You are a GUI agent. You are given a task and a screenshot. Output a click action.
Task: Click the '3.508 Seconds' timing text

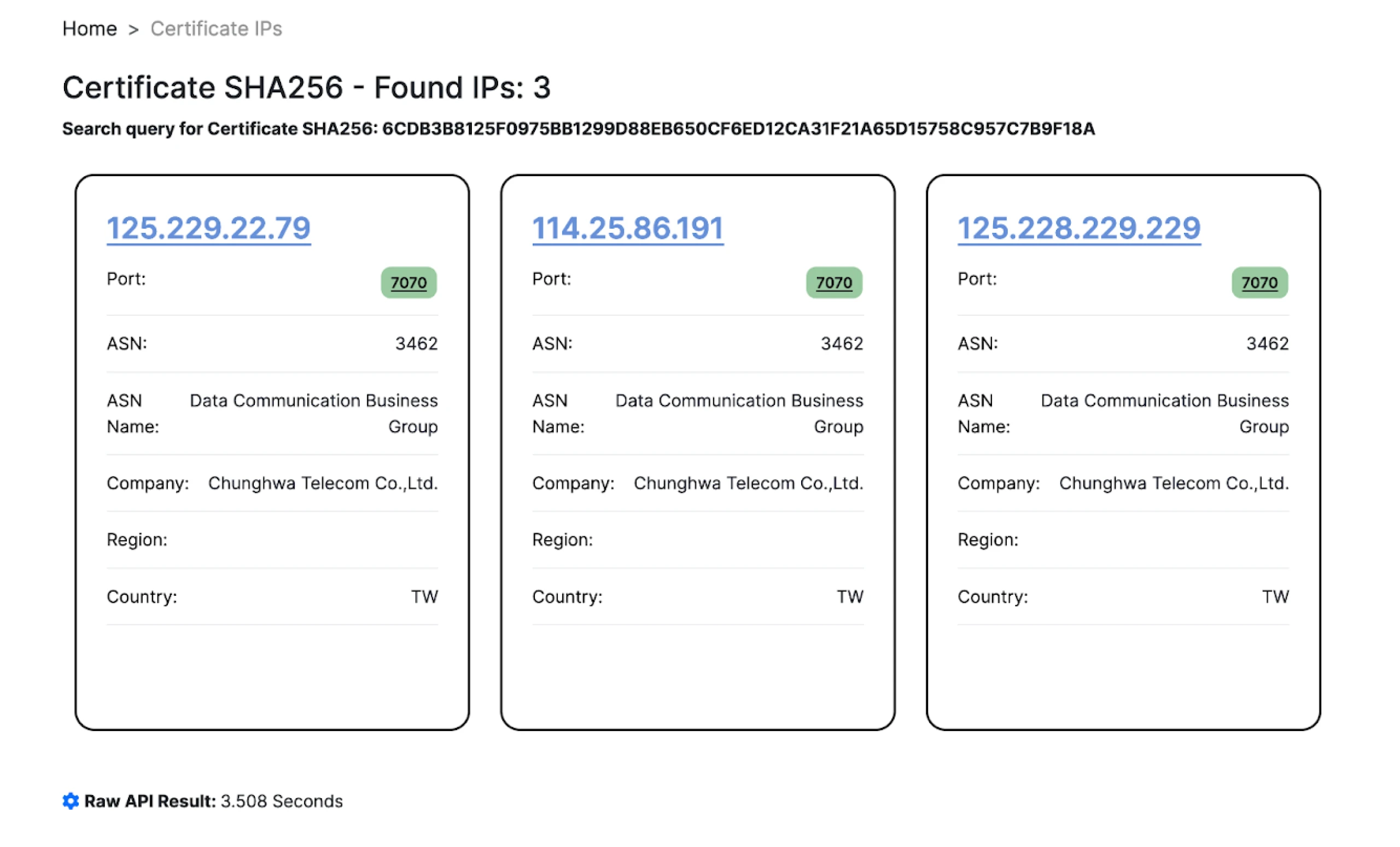[282, 801]
